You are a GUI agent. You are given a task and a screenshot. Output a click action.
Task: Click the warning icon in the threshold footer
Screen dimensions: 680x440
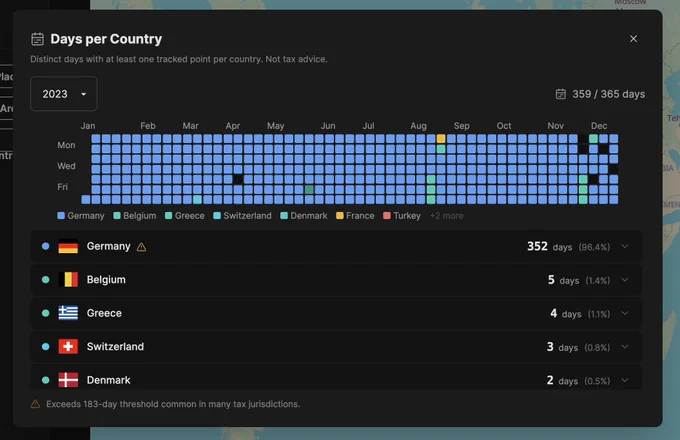coord(36,404)
